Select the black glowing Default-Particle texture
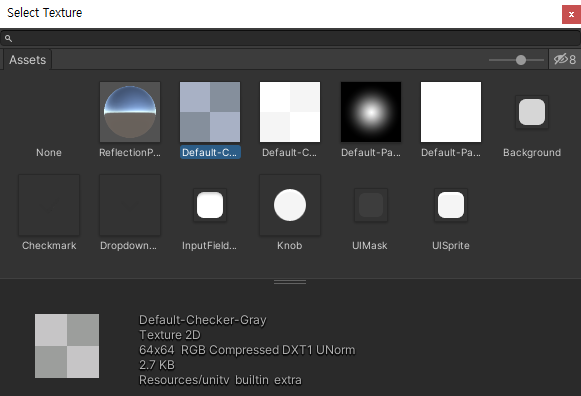 pyautogui.click(x=371, y=112)
